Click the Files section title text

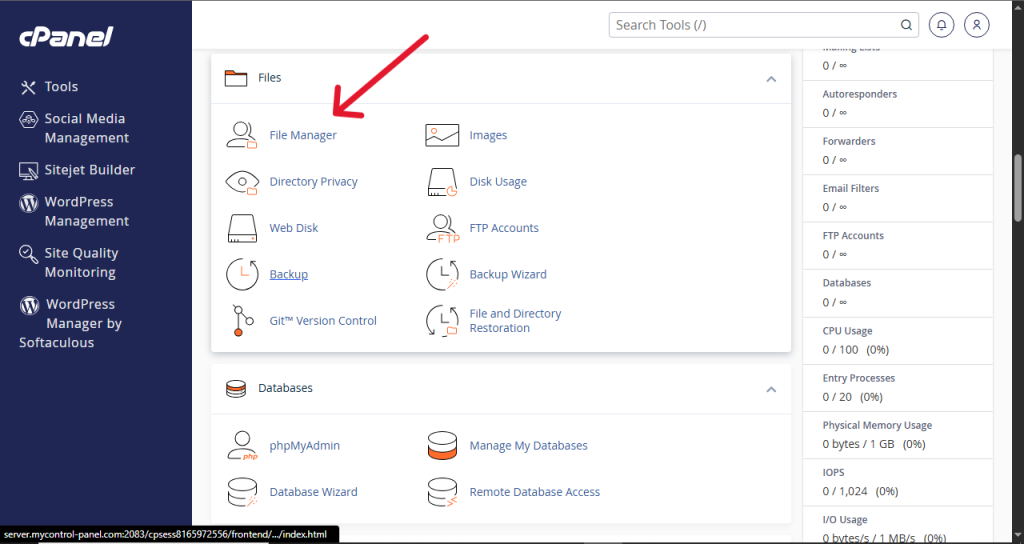coord(270,78)
